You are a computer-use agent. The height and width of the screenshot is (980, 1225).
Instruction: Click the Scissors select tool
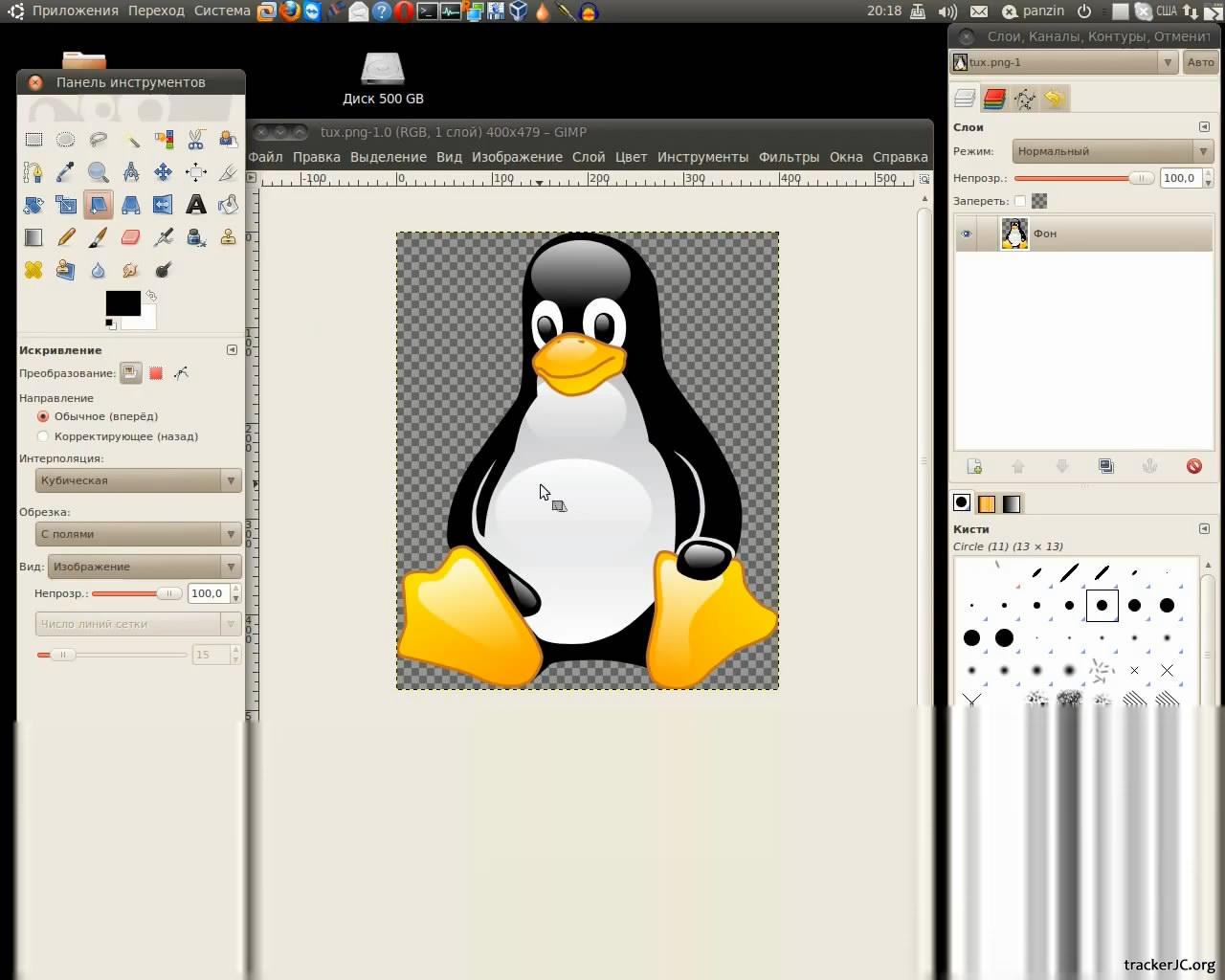click(x=195, y=140)
